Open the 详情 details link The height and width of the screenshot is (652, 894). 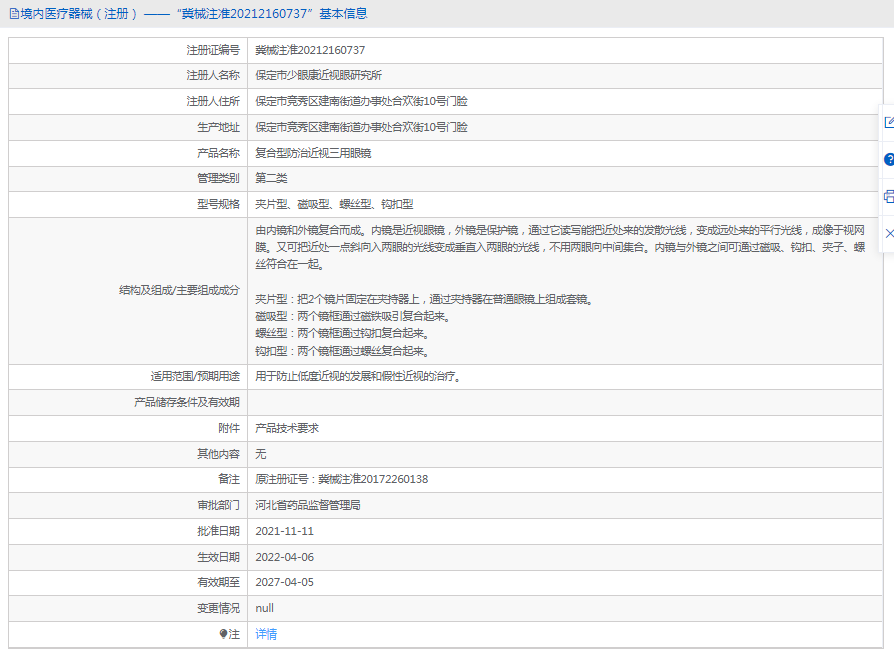tap(266, 634)
